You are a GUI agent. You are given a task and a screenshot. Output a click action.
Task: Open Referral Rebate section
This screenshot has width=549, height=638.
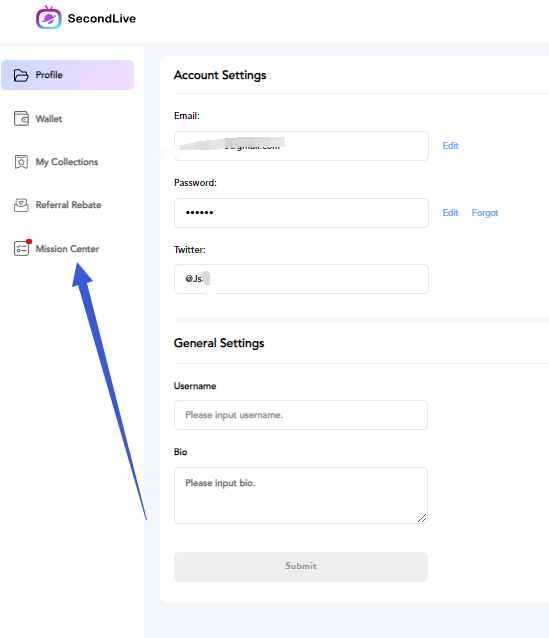(x=68, y=205)
